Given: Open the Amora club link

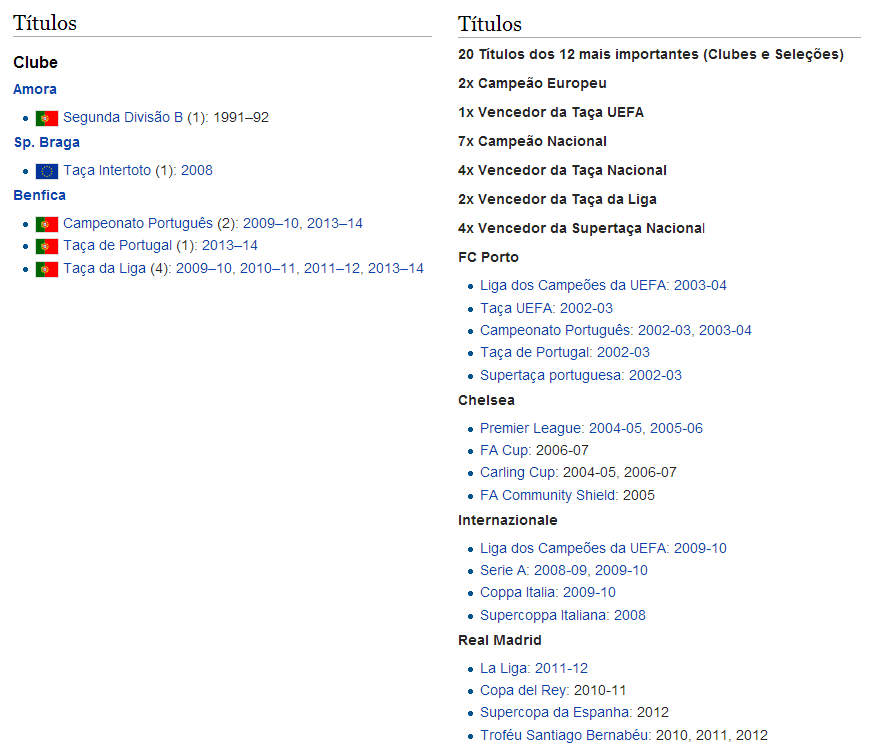Looking at the screenshot, I should pos(35,89).
